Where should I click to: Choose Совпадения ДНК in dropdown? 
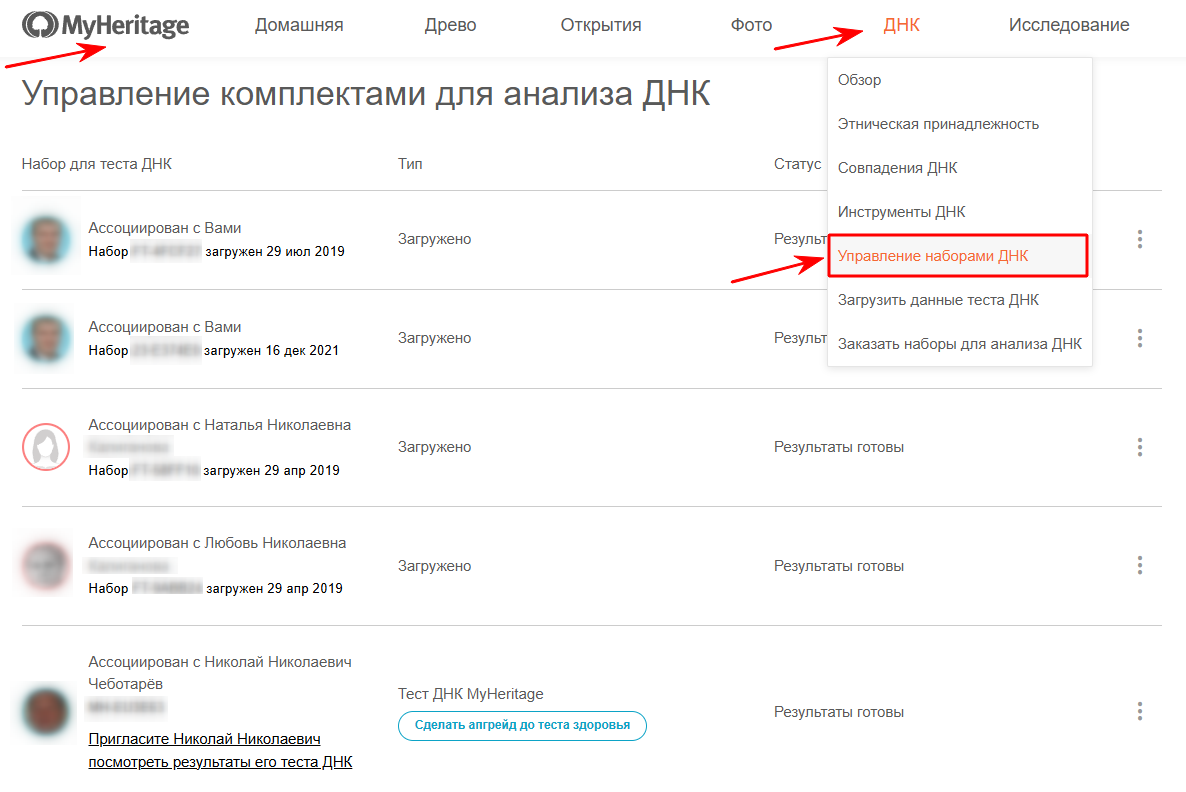tap(897, 168)
